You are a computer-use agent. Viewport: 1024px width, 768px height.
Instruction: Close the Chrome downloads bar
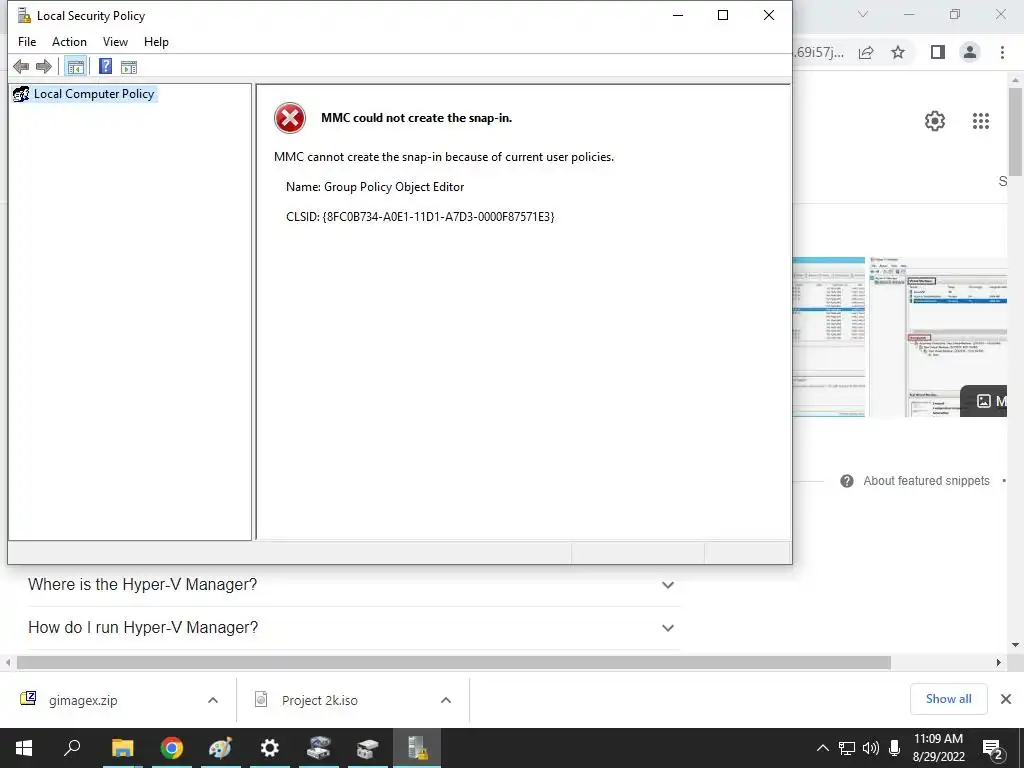[1006, 699]
